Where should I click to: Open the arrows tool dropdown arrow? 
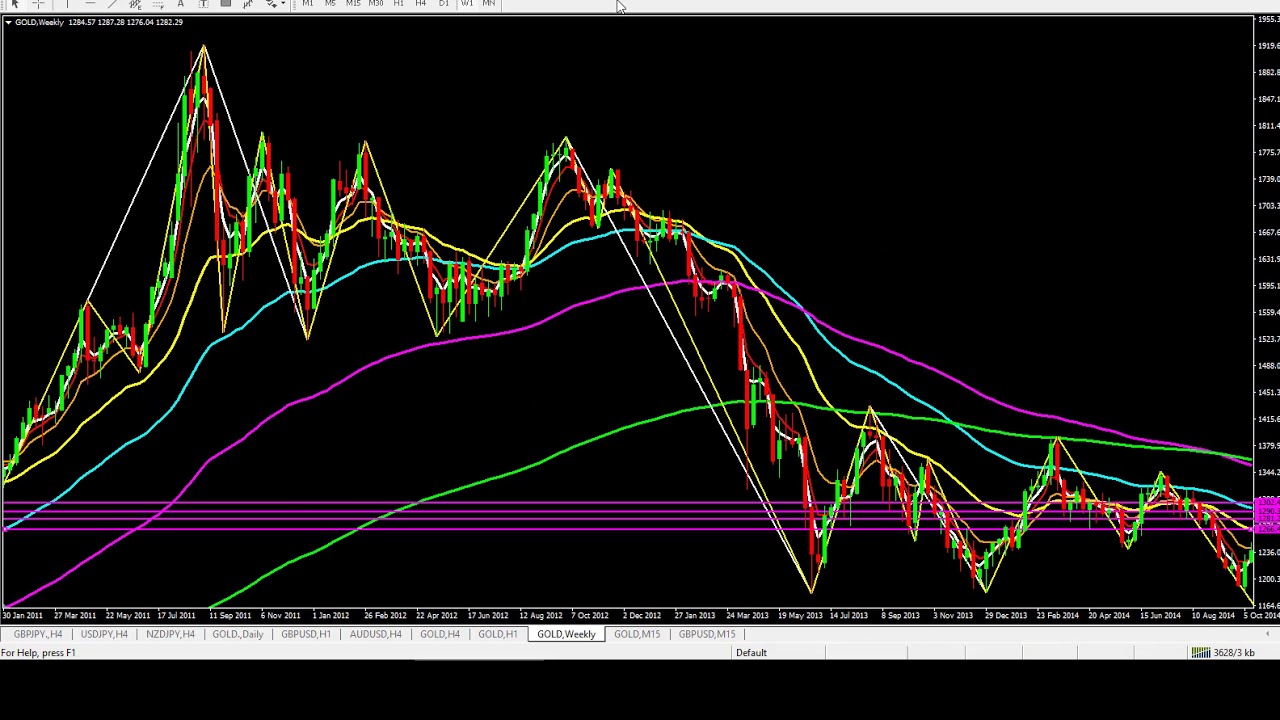(283, 4)
